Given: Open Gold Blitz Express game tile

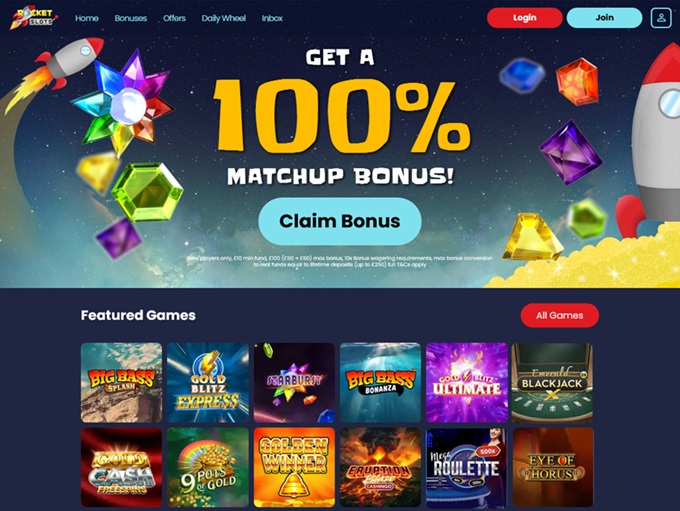Looking at the screenshot, I should coord(208,383).
